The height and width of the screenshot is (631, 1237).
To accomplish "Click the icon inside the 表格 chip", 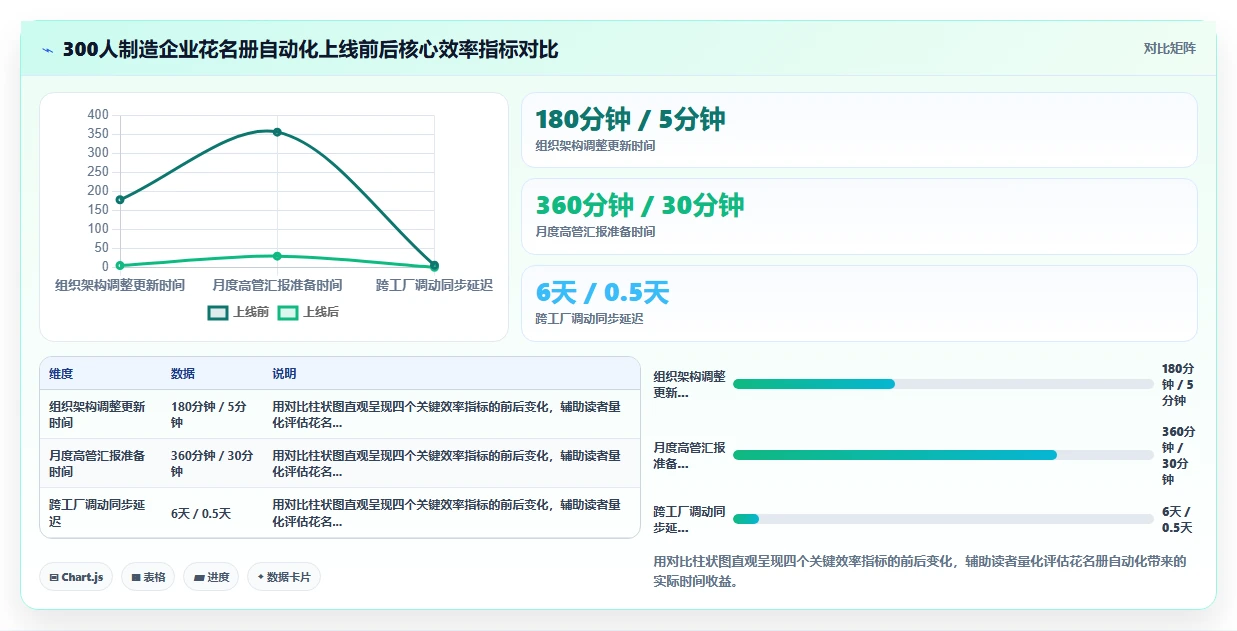I will 136,577.
